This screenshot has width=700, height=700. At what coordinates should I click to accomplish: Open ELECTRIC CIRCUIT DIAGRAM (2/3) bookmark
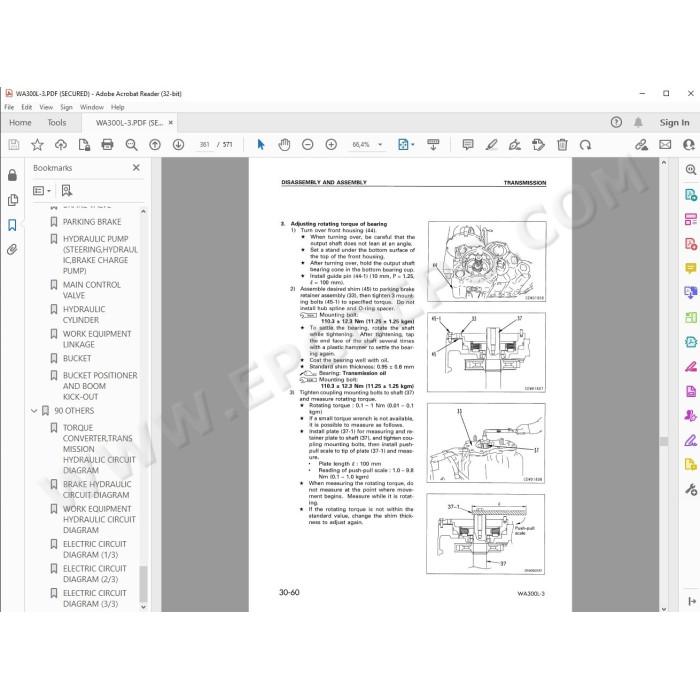95,574
